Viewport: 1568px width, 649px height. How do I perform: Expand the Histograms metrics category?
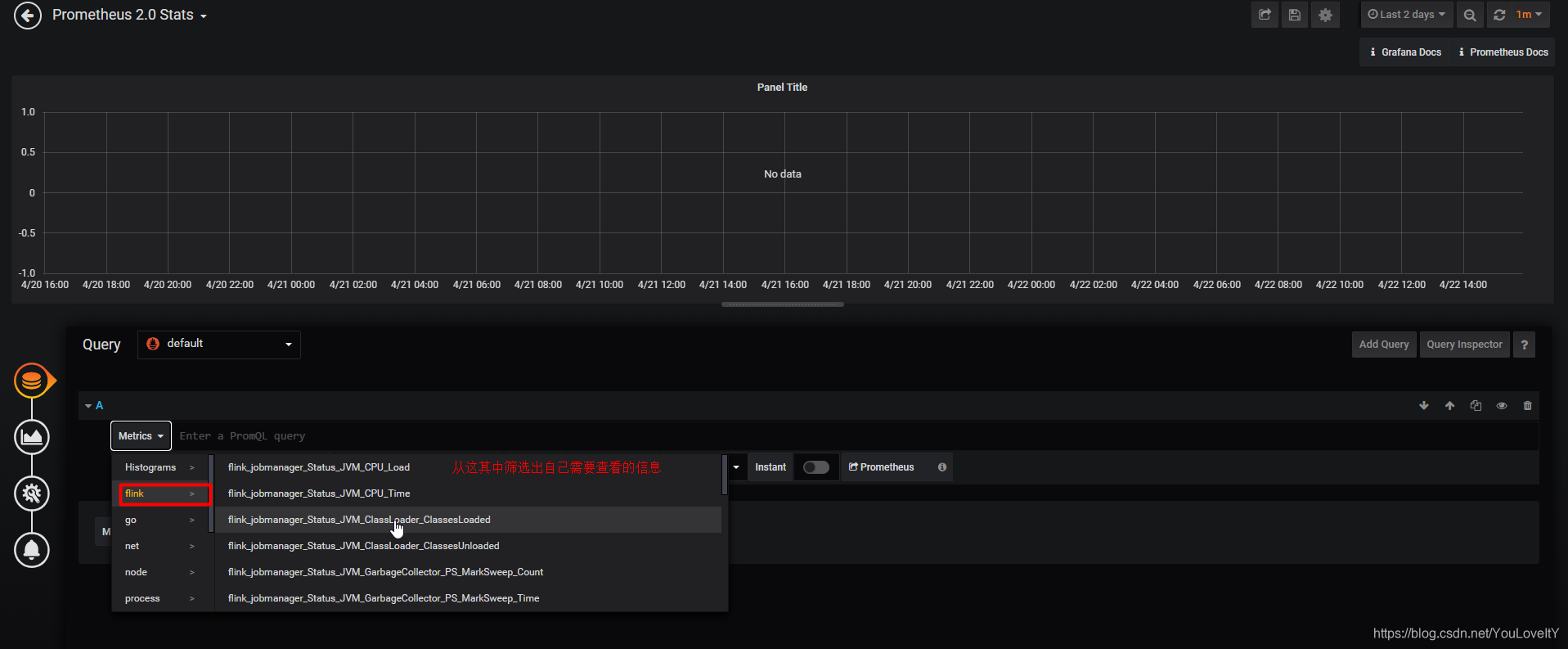click(160, 467)
